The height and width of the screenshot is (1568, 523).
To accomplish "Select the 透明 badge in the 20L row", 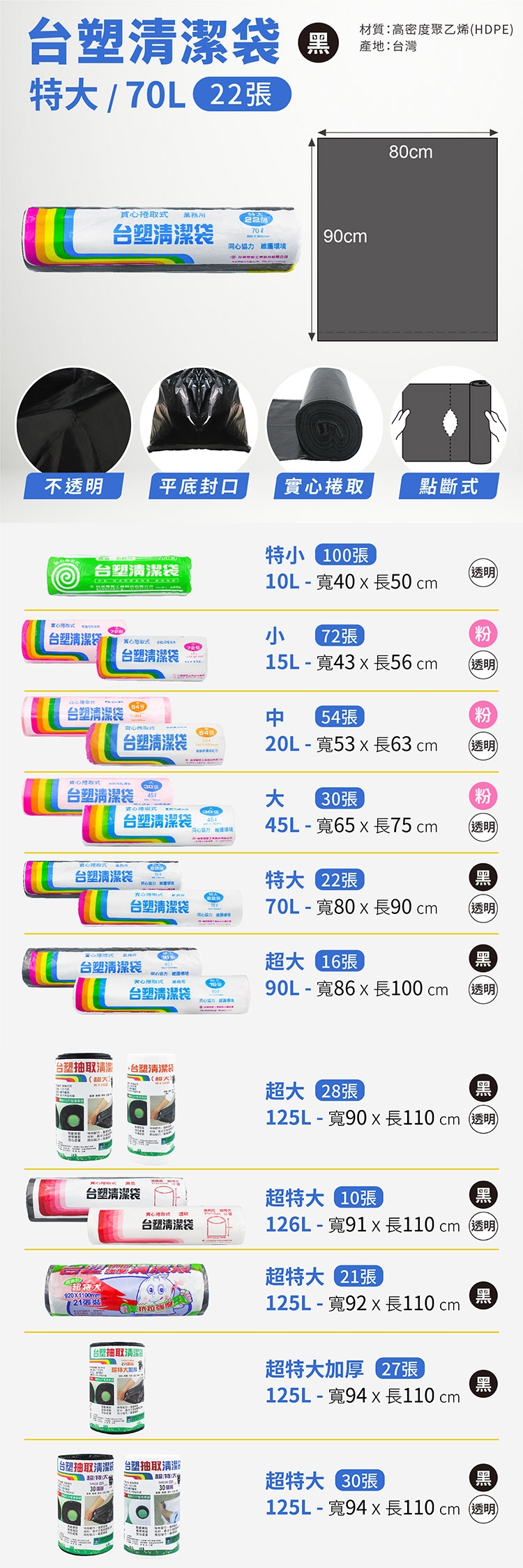I will pos(483,745).
